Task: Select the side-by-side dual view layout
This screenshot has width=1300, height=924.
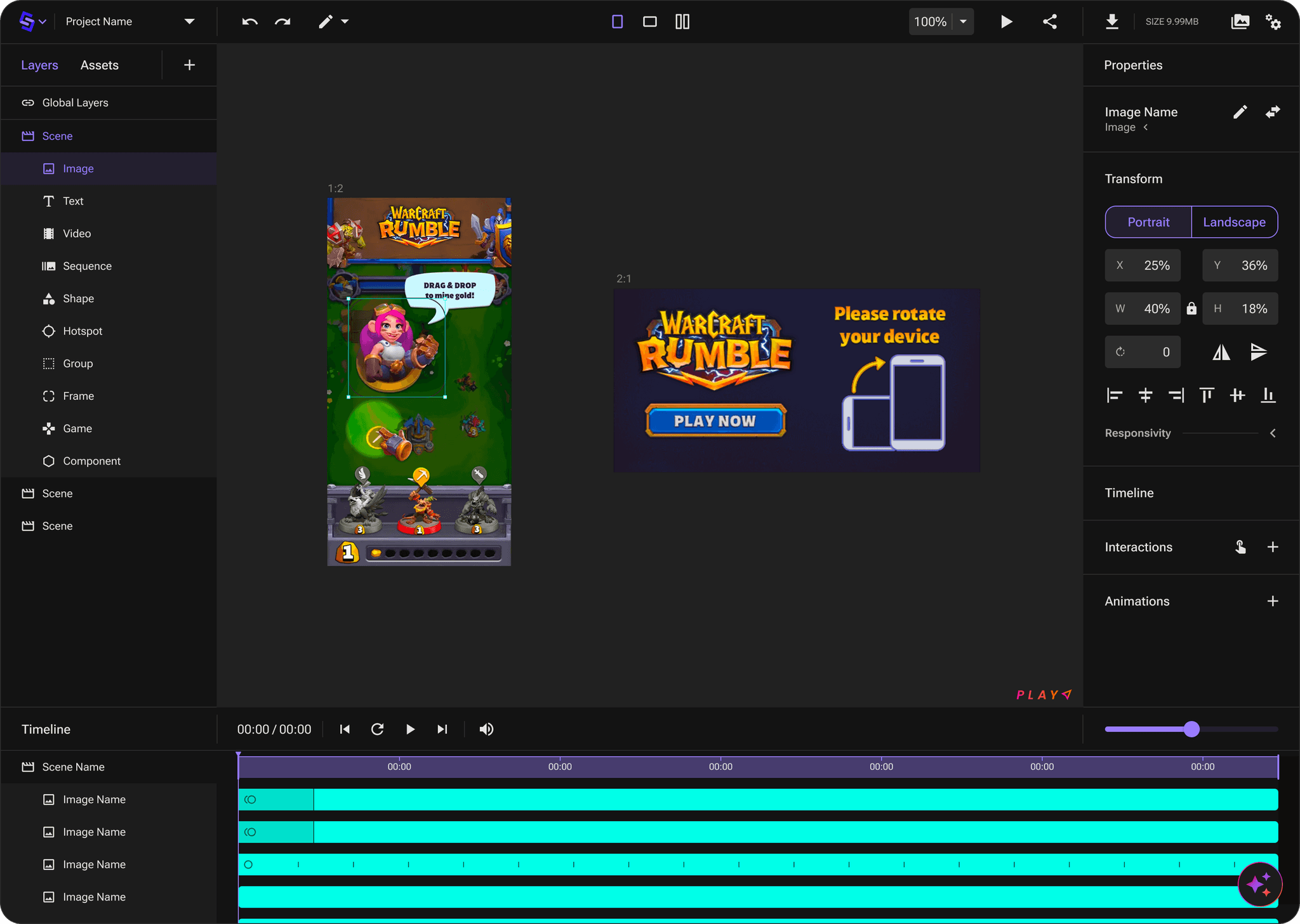Action: point(682,22)
